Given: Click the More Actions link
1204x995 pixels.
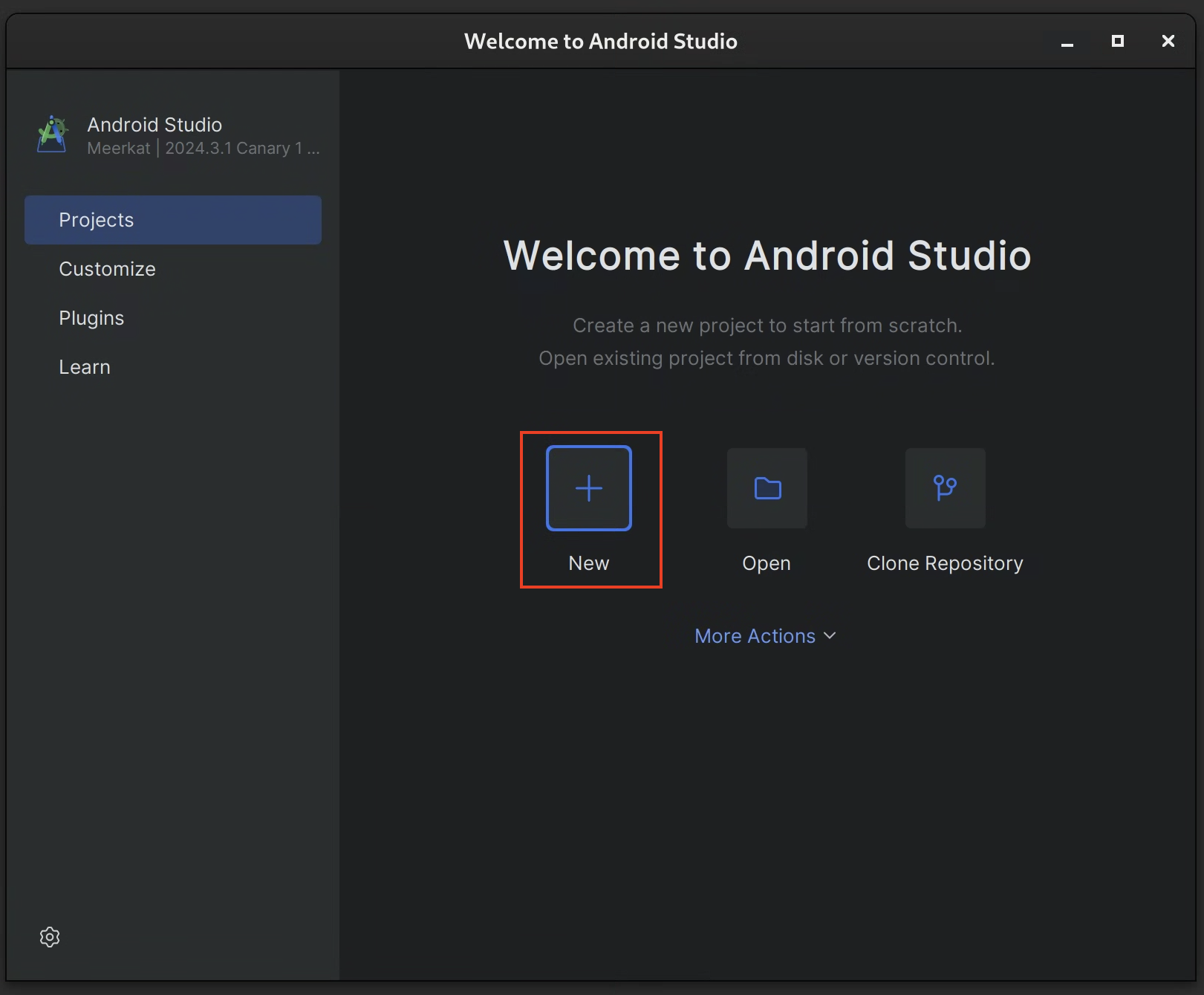Looking at the screenshot, I should 755,636.
